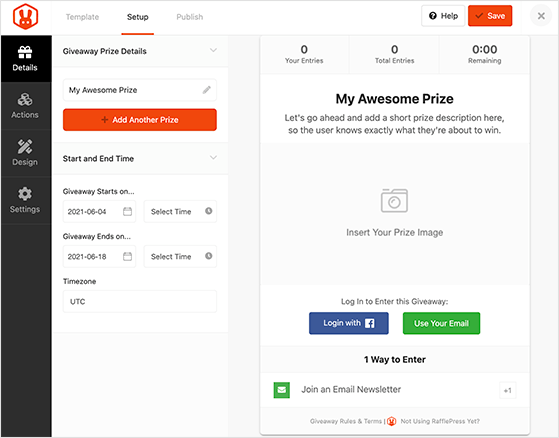559x438 pixels.
Task: Switch to the Template tab
Action: tap(82, 17)
